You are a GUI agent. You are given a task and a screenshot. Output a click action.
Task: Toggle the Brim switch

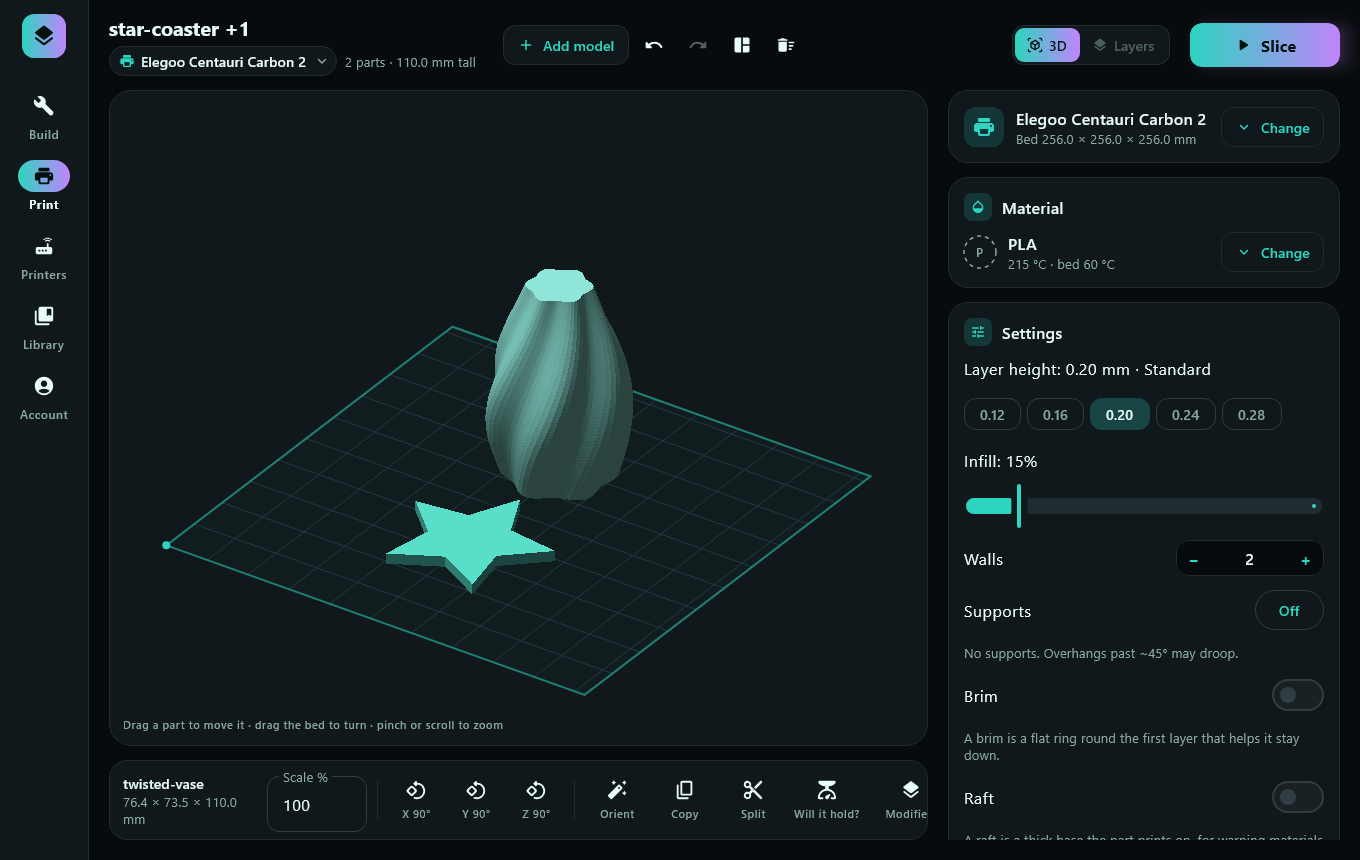click(1297, 695)
